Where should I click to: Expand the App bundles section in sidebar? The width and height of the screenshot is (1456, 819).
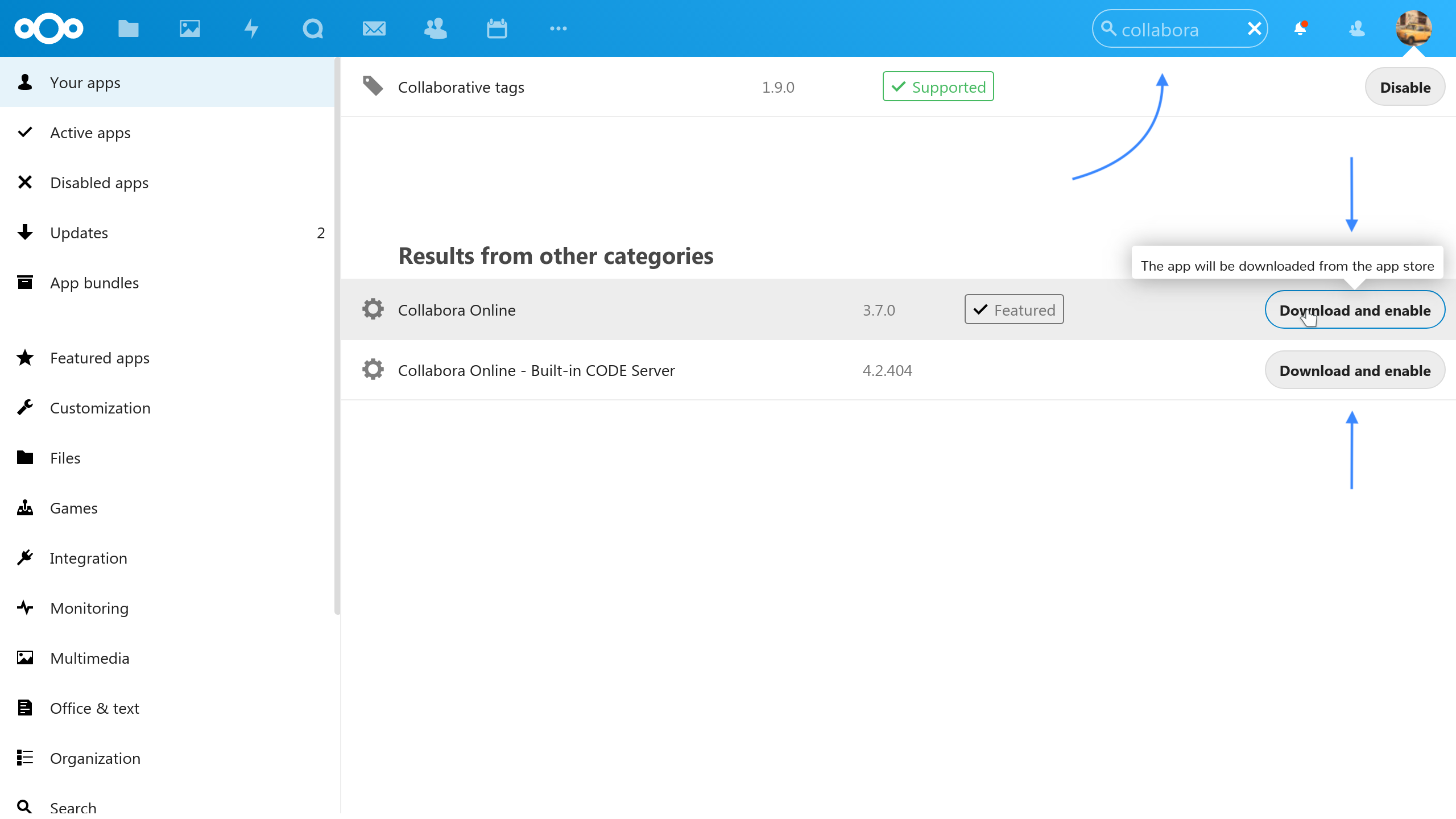94,283
